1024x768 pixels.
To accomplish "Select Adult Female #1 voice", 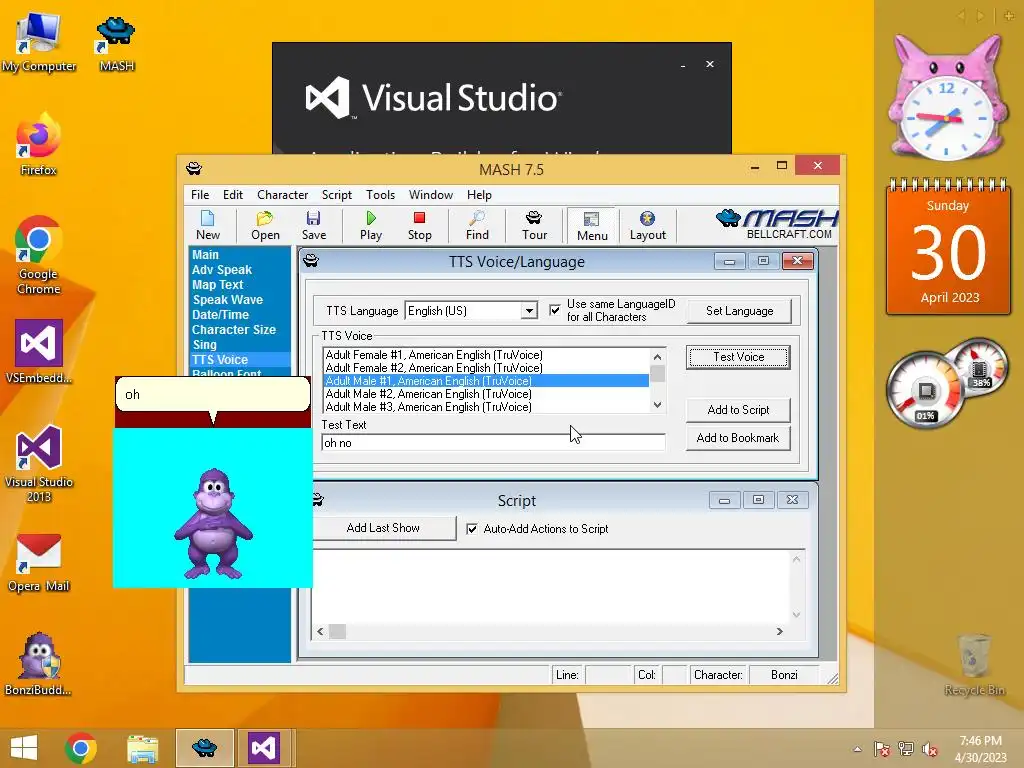I will pos(487,355).
